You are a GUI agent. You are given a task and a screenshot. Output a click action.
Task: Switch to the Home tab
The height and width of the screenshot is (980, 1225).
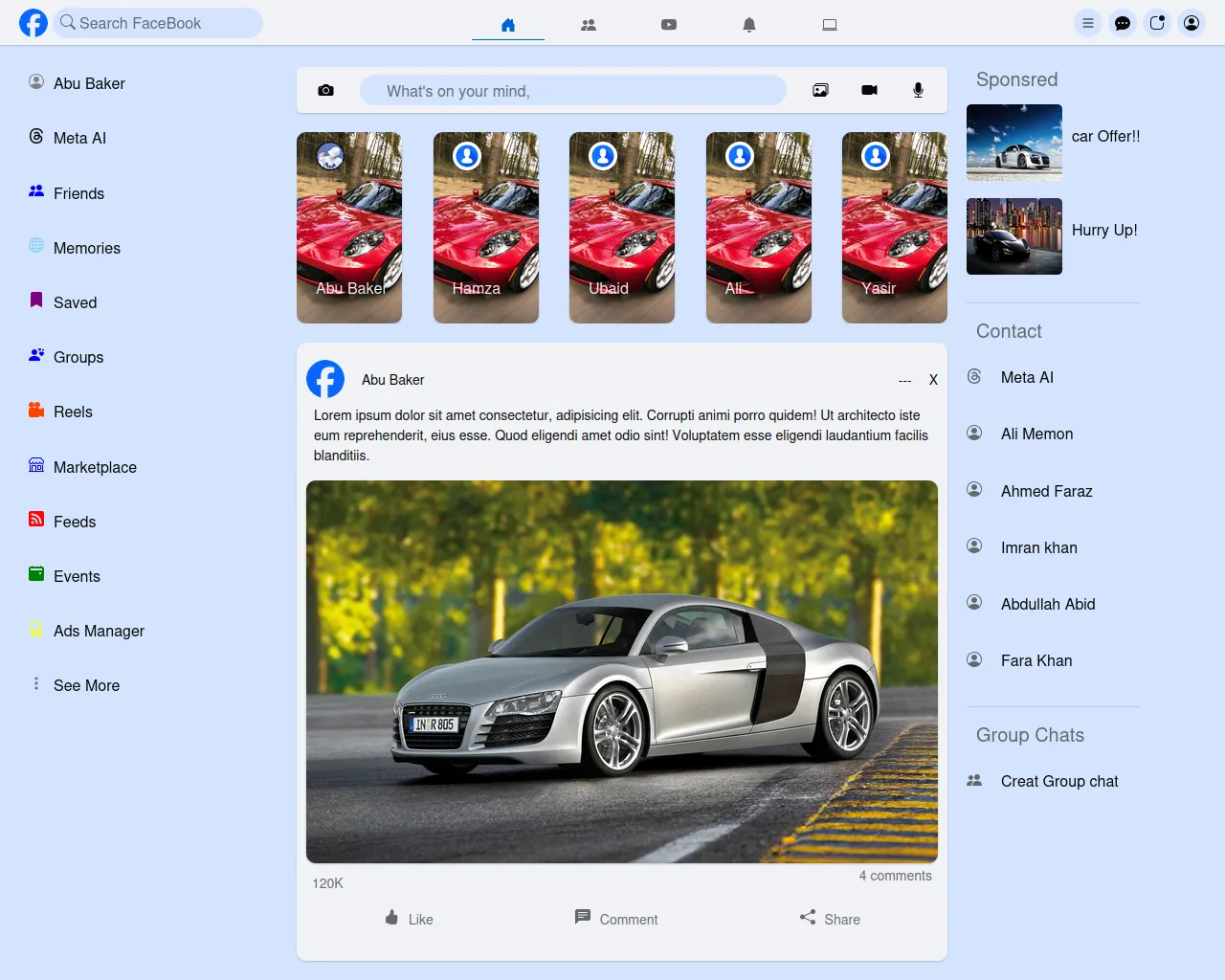(508, 25)
